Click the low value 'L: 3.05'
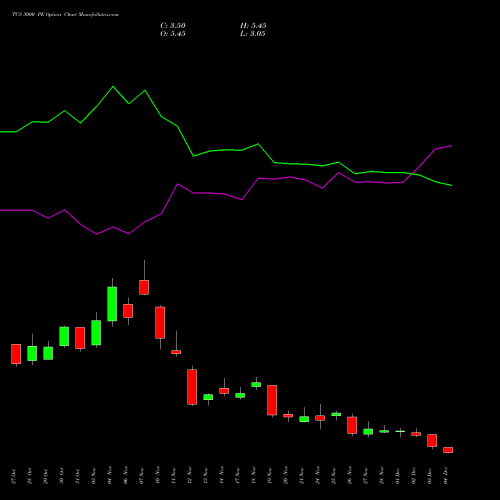The width and height of the screenshot is (500, 500). tap(253, 34)
